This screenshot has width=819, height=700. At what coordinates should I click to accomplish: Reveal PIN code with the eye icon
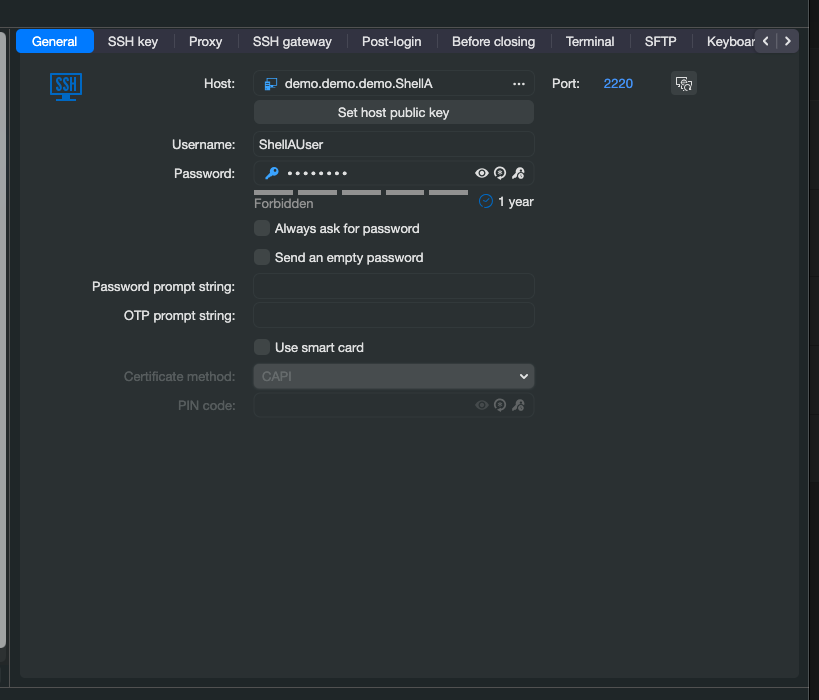coord(482,405)
